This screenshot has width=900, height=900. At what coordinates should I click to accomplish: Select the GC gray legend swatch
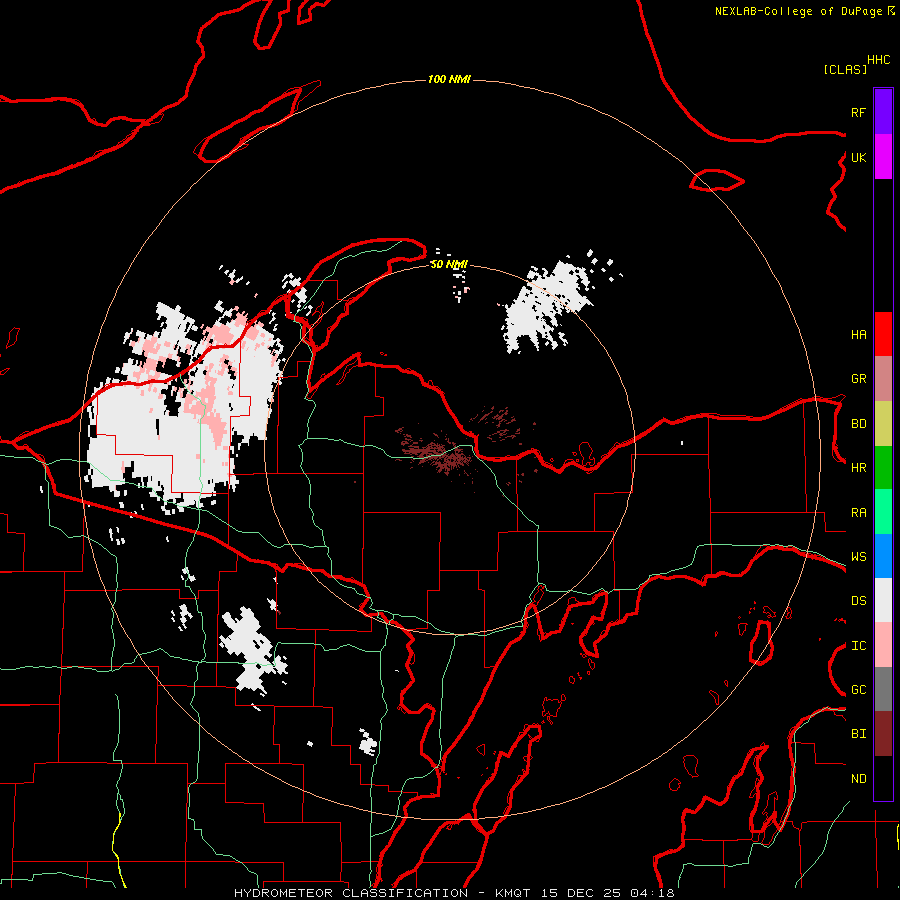pyautogui.click(x=883, y=689)
